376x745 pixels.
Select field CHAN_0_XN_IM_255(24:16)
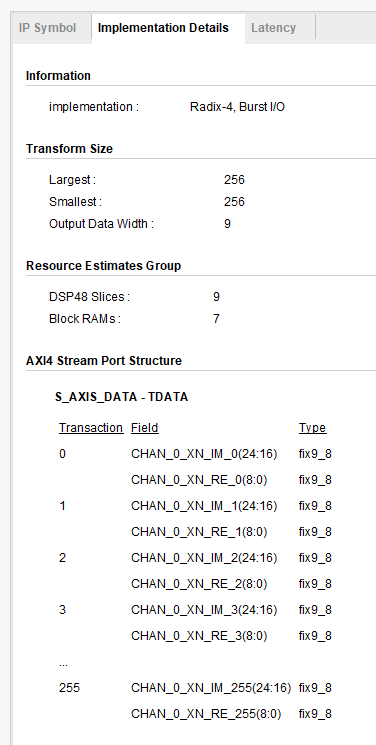click(x=211, y=688)
